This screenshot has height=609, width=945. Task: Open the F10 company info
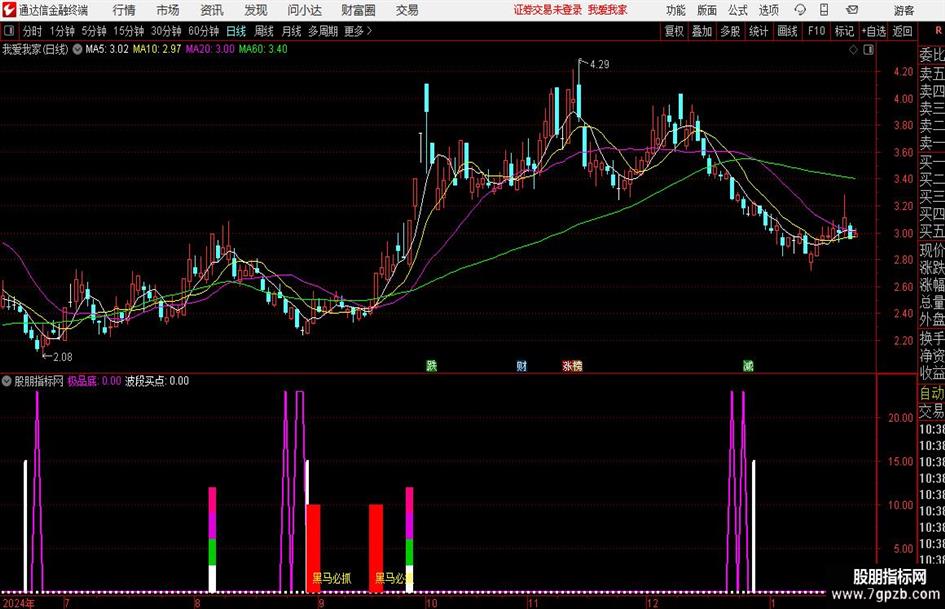coord(816,31)
